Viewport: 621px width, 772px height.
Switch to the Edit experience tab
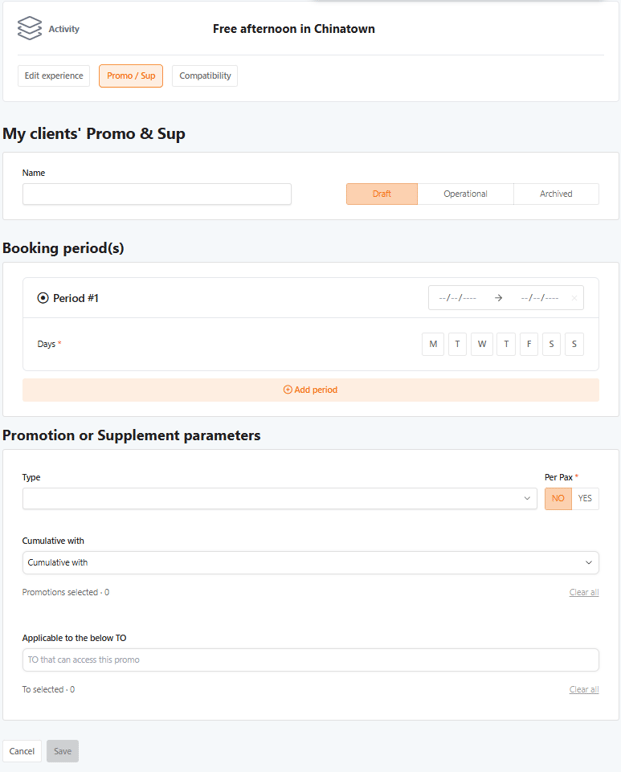pyautogui.click(x=54, y=76)
